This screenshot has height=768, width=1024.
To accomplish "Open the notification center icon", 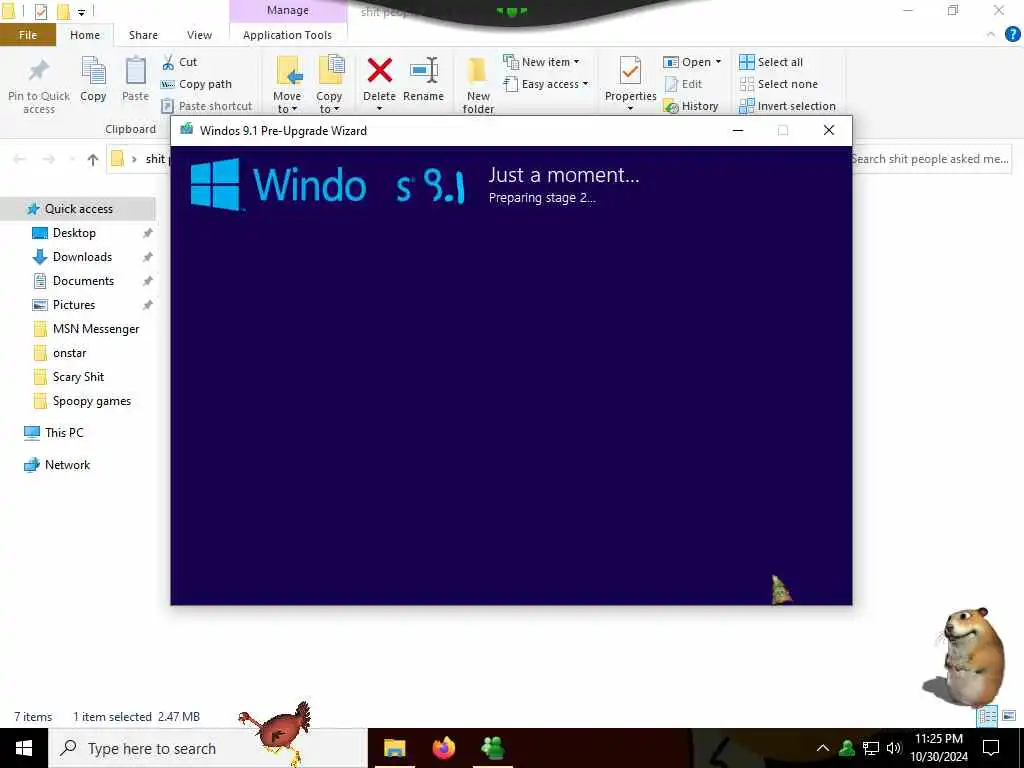I will tap(991, 748).
